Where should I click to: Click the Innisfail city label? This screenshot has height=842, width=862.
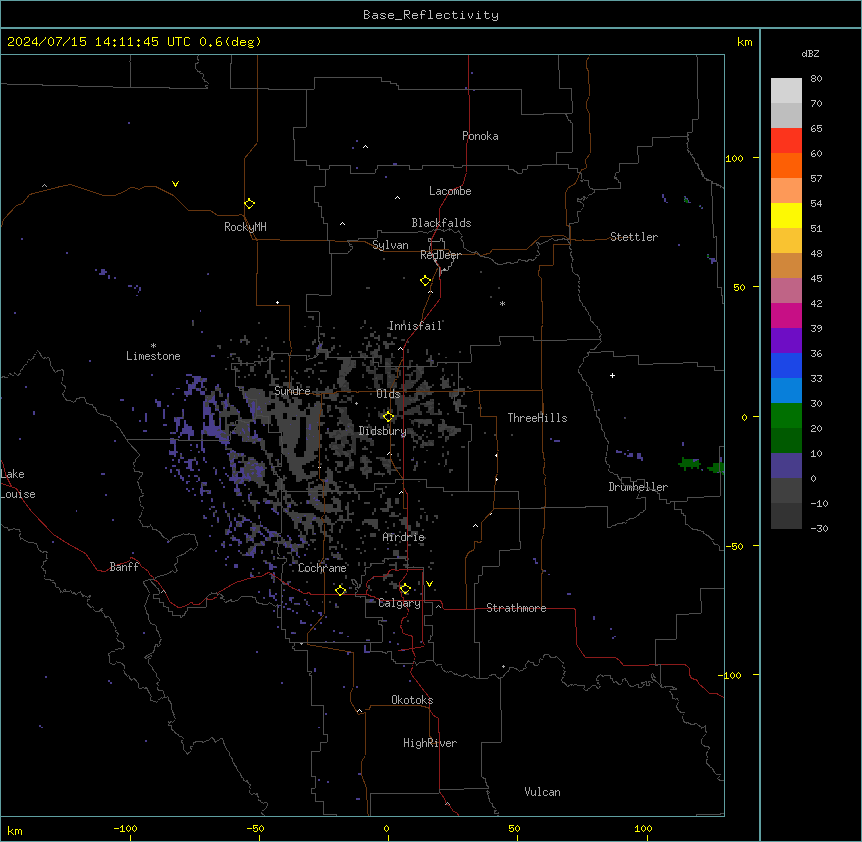point(415,326)
